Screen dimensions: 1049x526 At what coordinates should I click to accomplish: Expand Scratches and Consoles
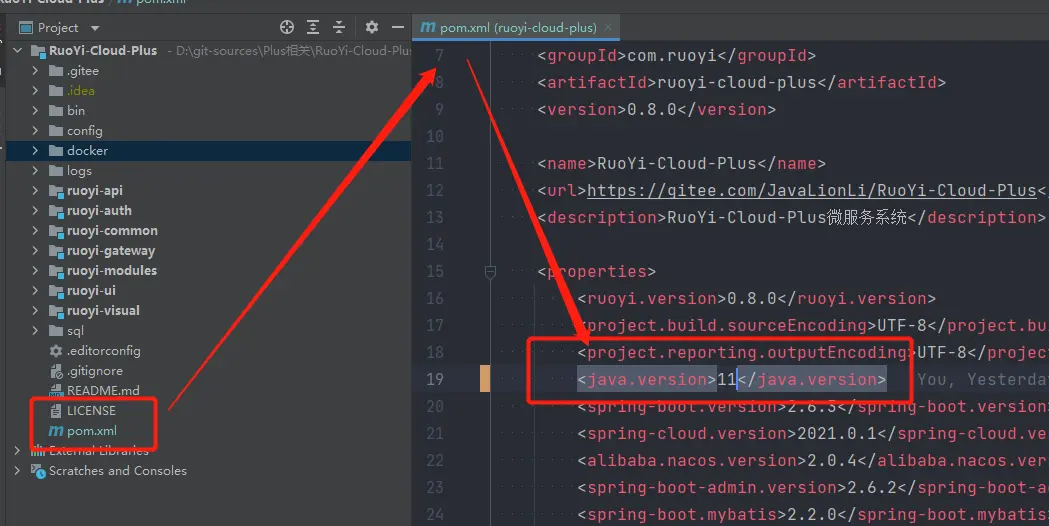pos(17,470)
